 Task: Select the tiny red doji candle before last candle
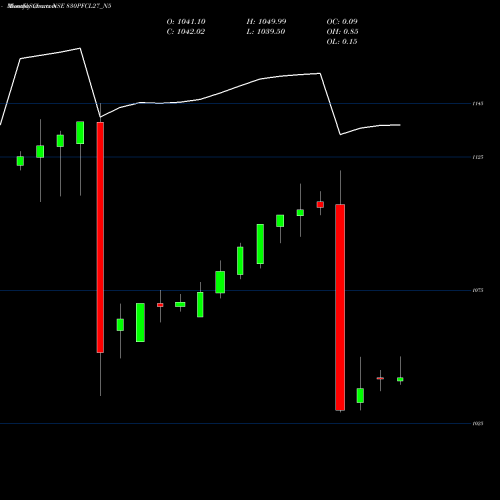(380, 378)
